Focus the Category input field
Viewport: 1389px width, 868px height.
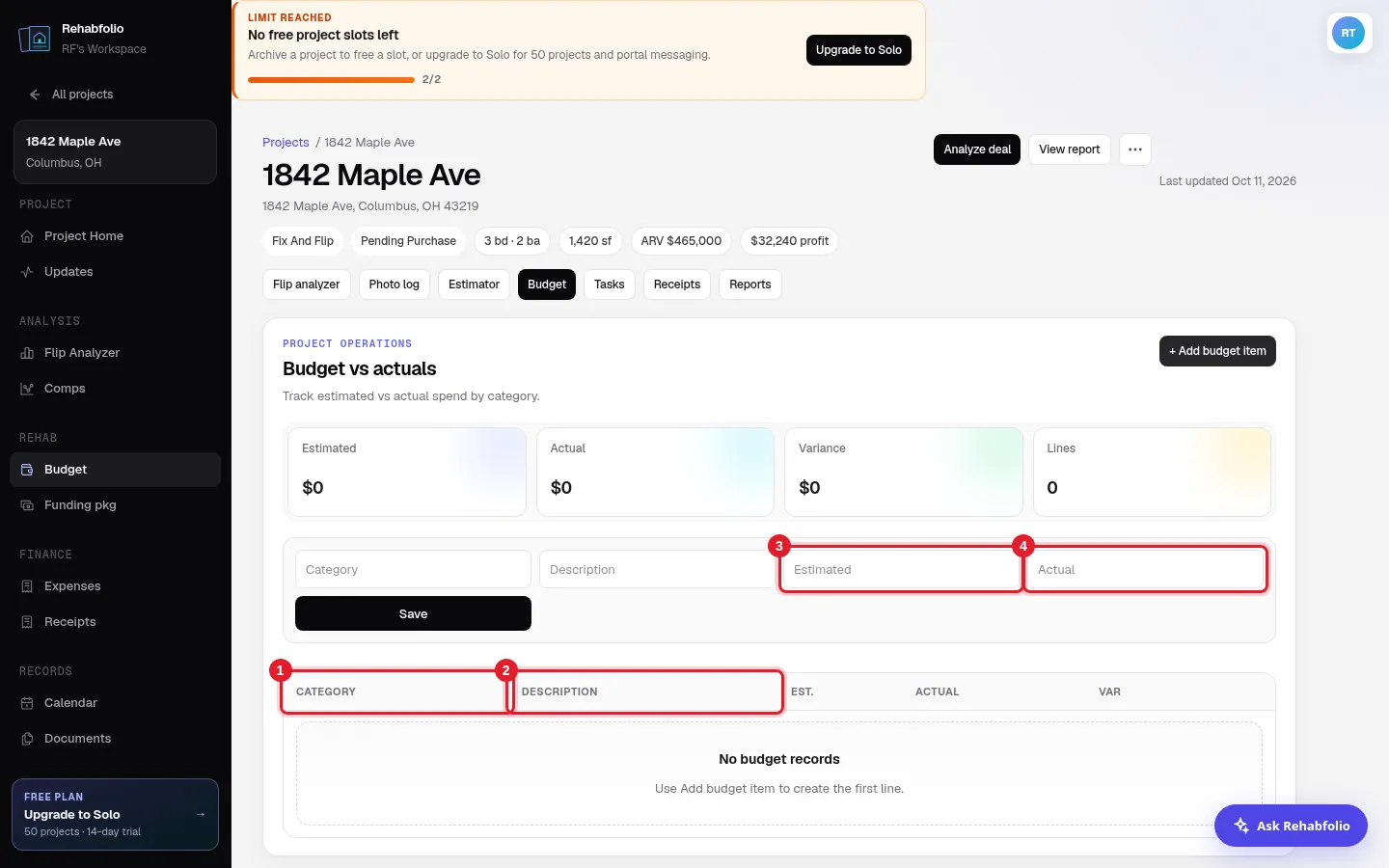(x=413, y=569)
